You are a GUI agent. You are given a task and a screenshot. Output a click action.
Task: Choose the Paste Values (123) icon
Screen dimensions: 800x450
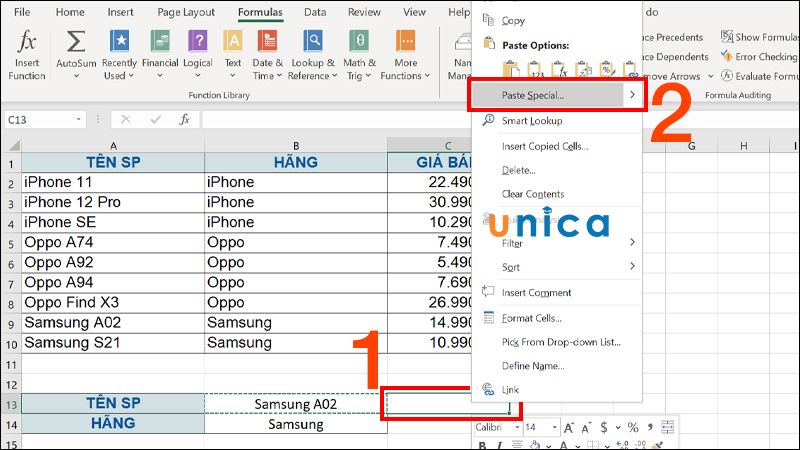535,69
